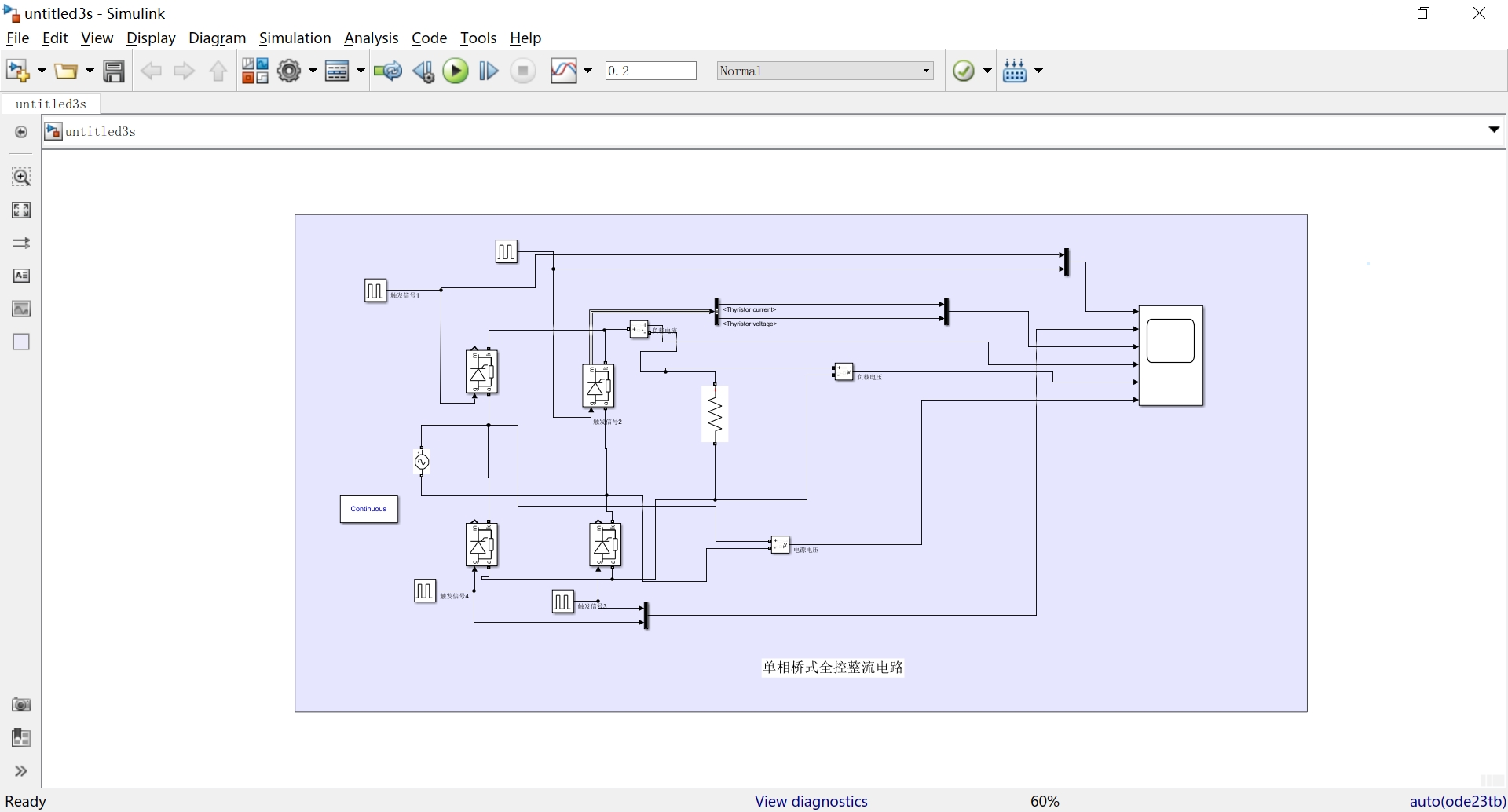Click the Stop simulation button
Viewport: 1508px width, 812px height.
coord(523,71)
